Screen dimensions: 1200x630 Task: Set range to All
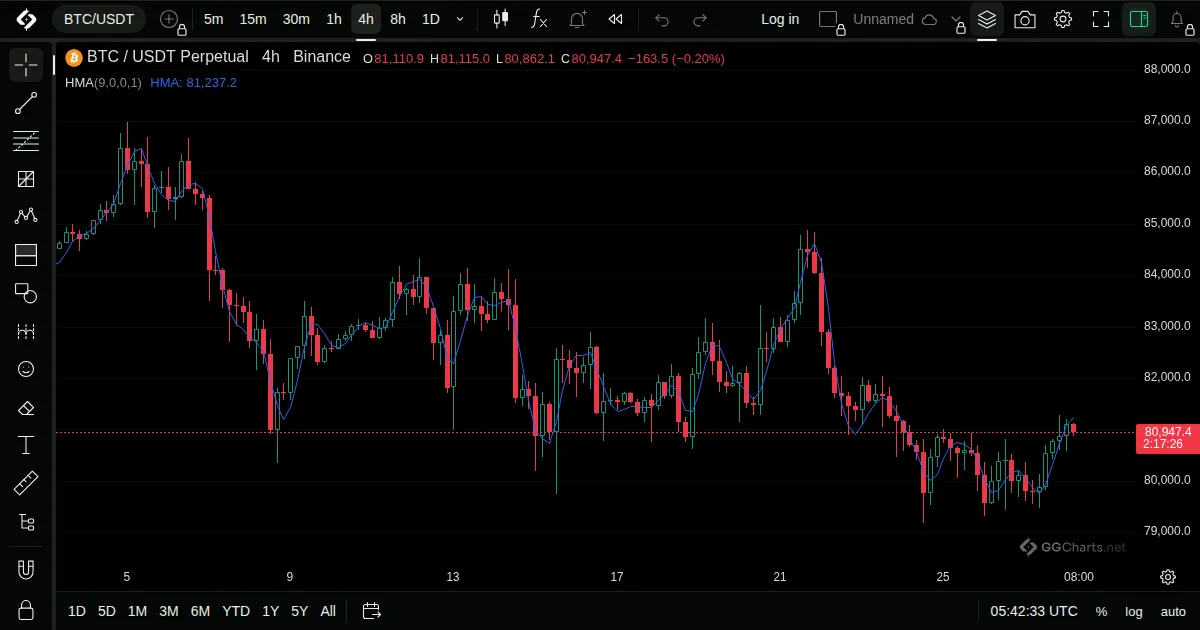(x=328, y=611)
